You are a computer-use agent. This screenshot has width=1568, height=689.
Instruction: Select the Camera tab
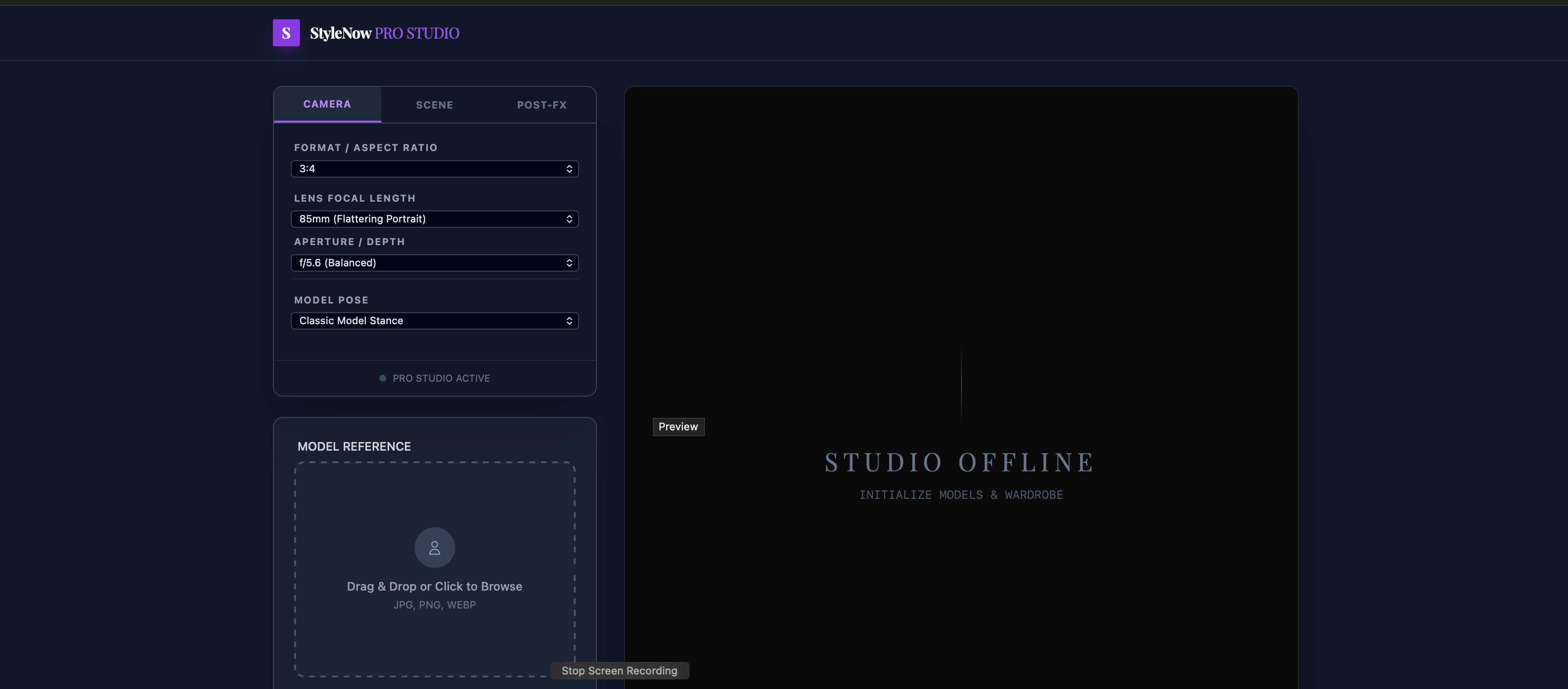[x=327, y=104]
